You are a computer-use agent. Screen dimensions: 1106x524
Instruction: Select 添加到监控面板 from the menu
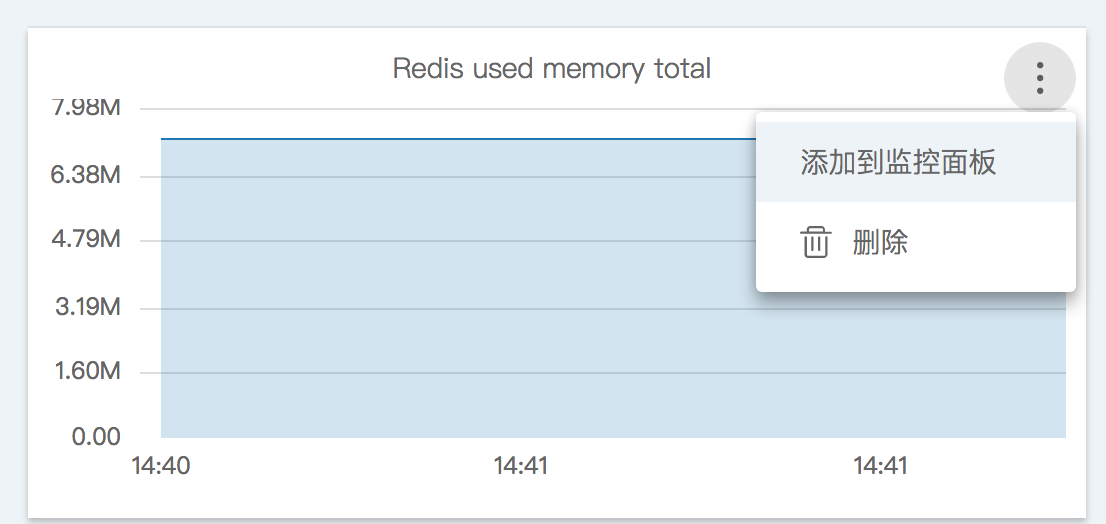coord(898,163)
